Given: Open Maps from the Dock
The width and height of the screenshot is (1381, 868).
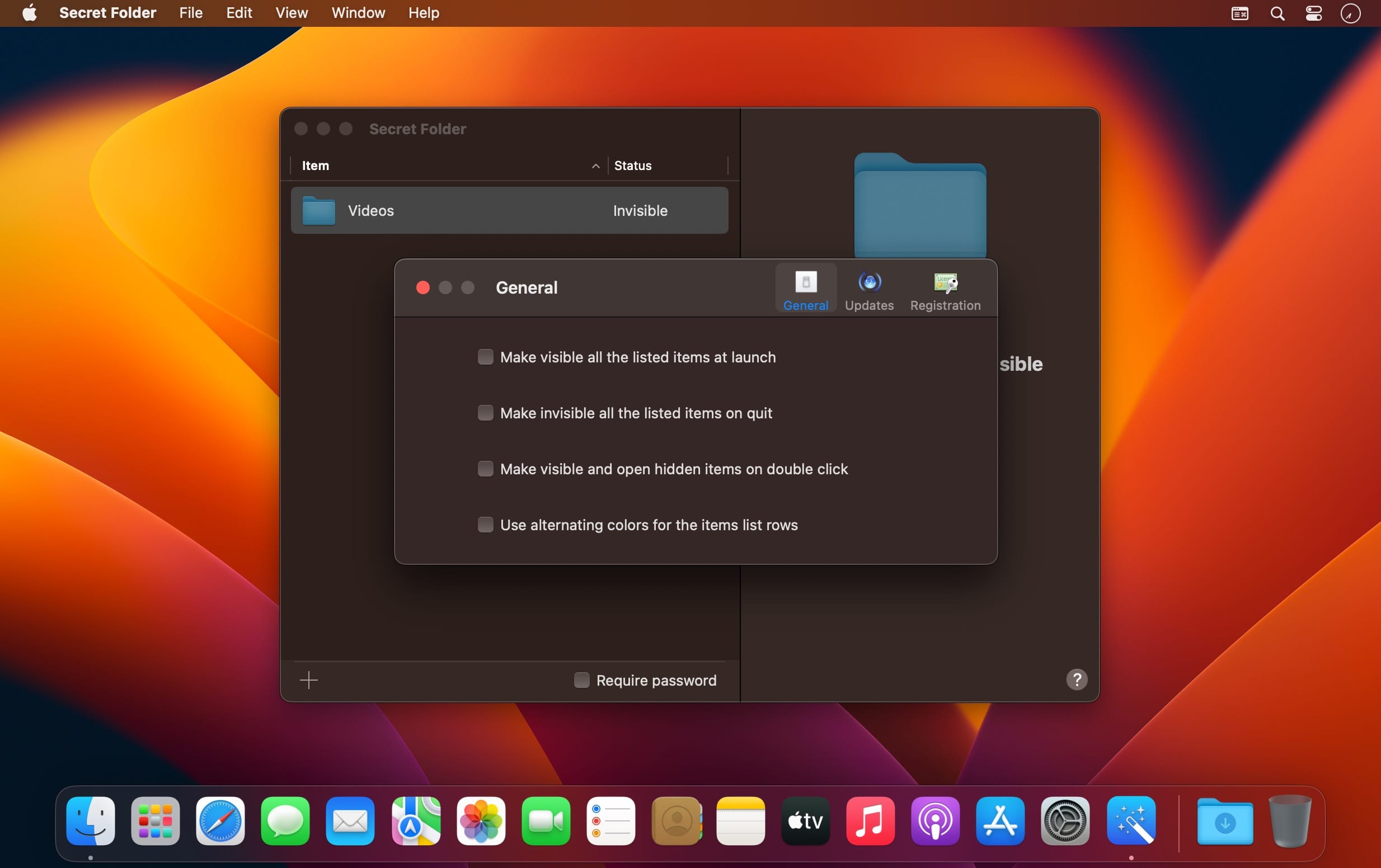Looking at the screenshot, I should click(416, 821).
